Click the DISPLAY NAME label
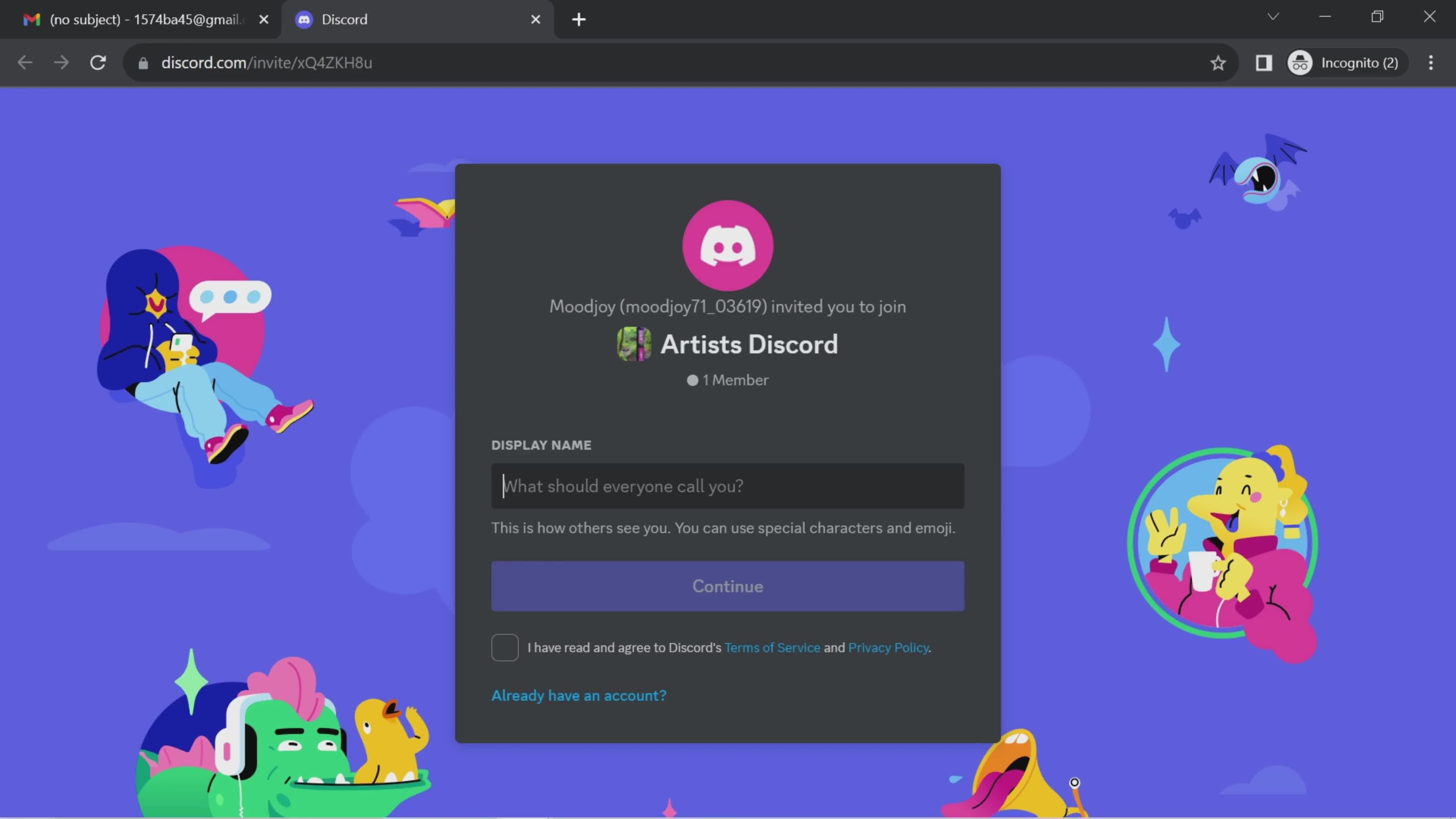The width and height of the screenshot is (1456, 819). (541, 445)
